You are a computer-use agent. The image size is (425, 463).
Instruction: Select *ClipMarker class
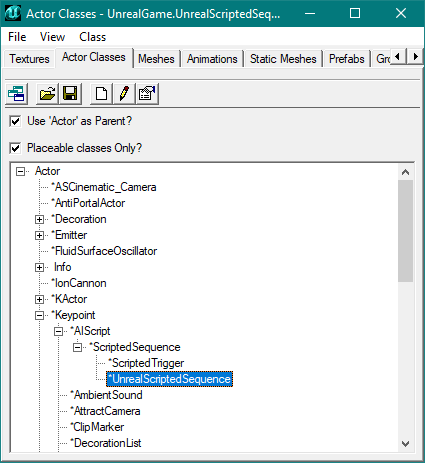pyautogui.click(x=97, y=427)
